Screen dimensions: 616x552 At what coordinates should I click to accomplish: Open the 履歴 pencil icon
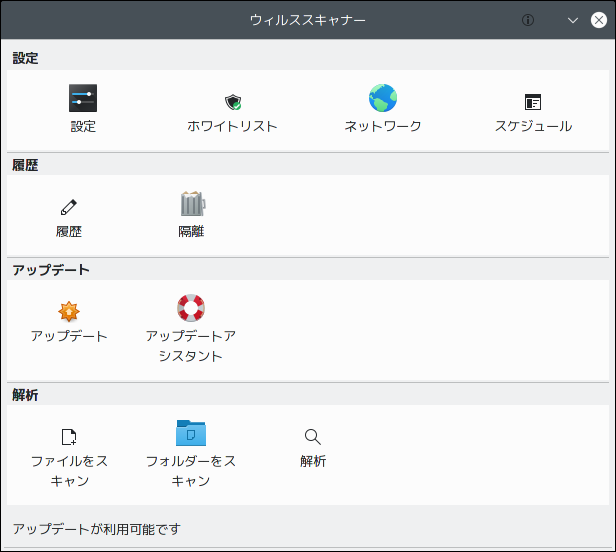click(69, 207)
